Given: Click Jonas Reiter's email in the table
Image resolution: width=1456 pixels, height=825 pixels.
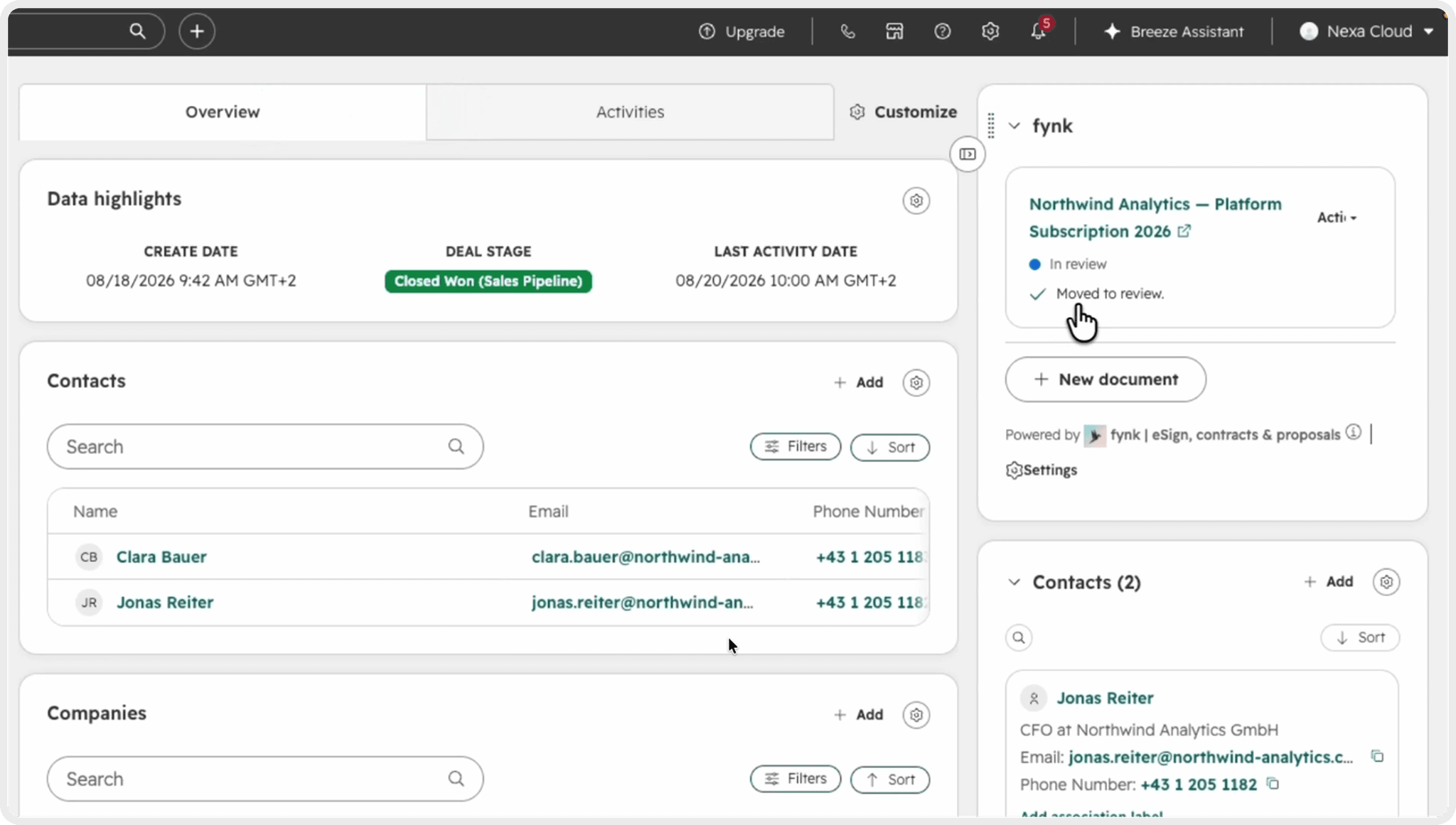Looking at the screenshot, I should (642, 603).
